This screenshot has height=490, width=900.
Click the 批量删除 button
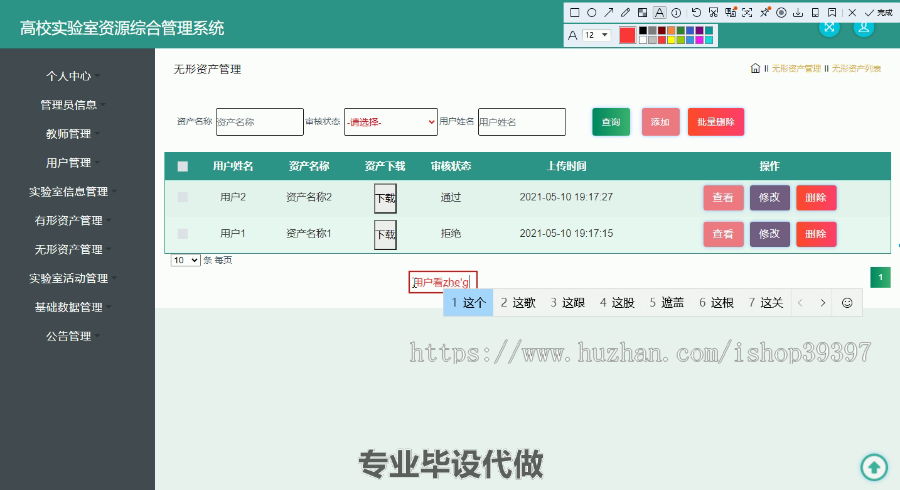coord(716,122)
